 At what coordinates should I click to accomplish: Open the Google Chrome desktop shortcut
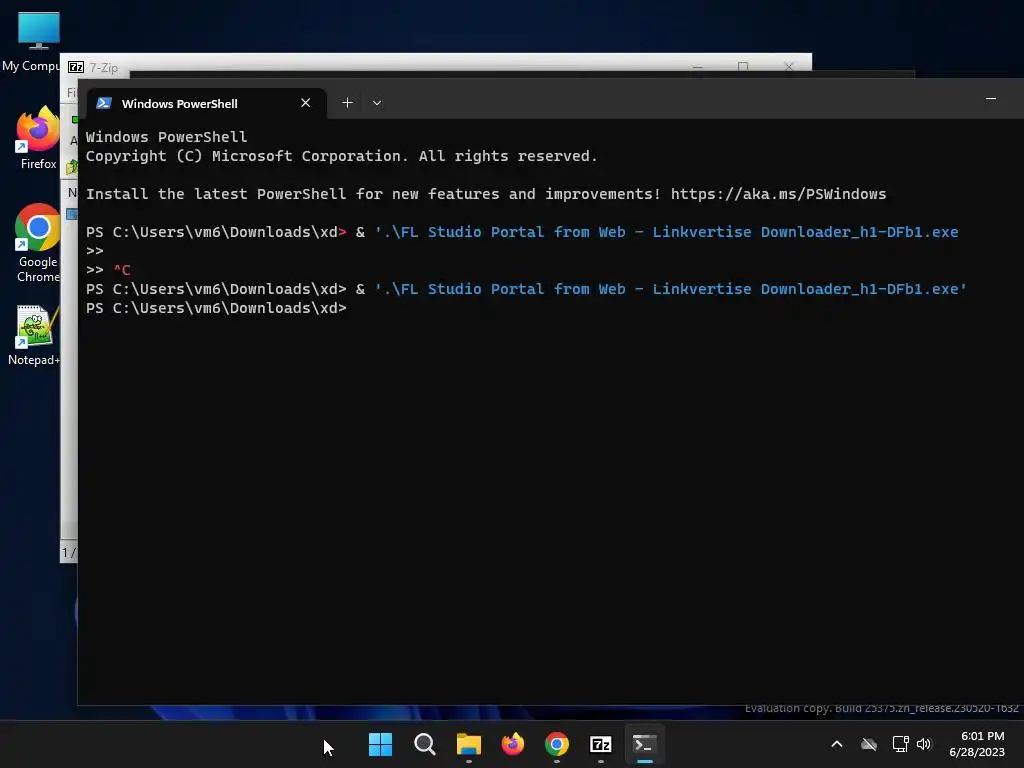(x=38, y=243)
